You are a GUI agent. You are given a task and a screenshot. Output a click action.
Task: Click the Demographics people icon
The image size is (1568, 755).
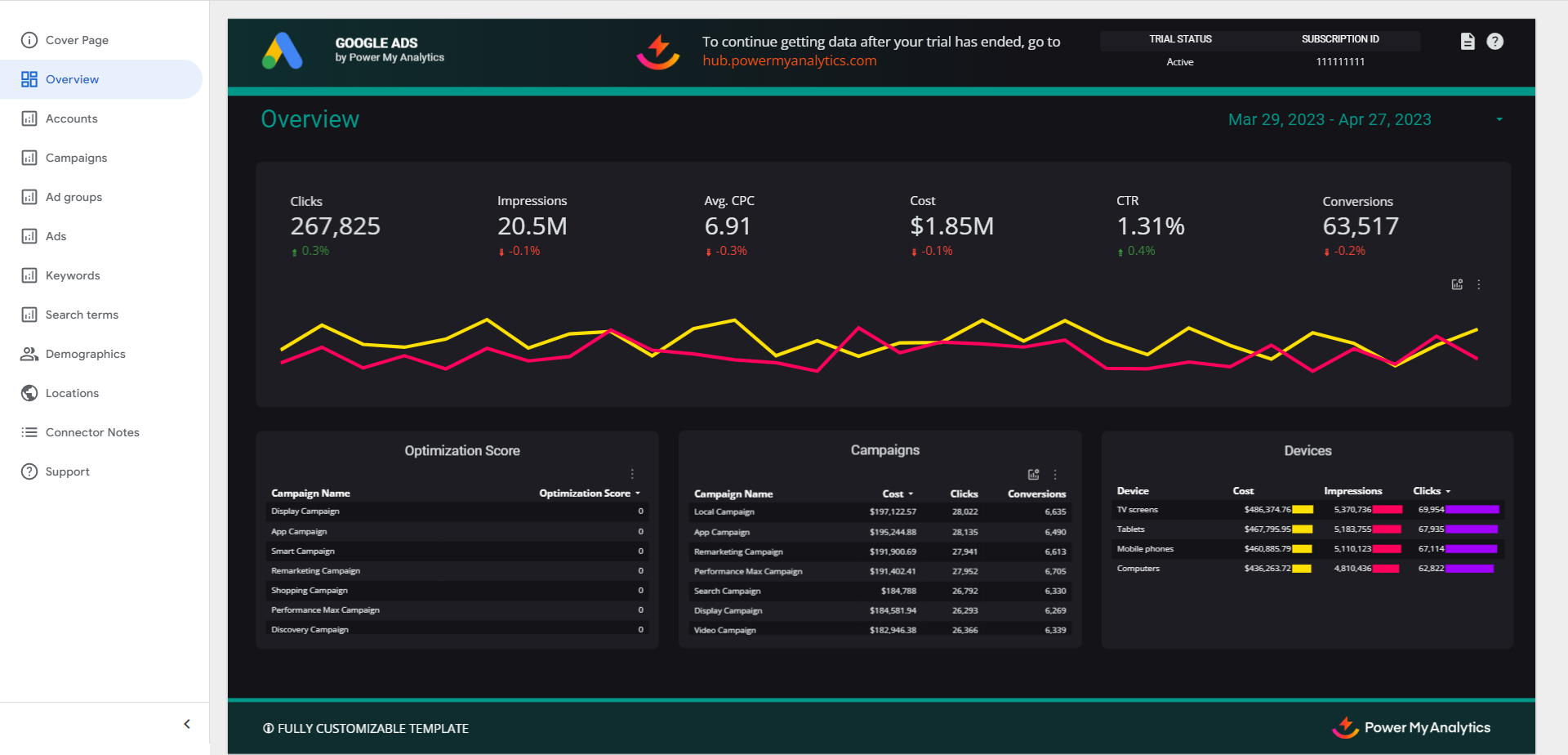tap(29, 354)
